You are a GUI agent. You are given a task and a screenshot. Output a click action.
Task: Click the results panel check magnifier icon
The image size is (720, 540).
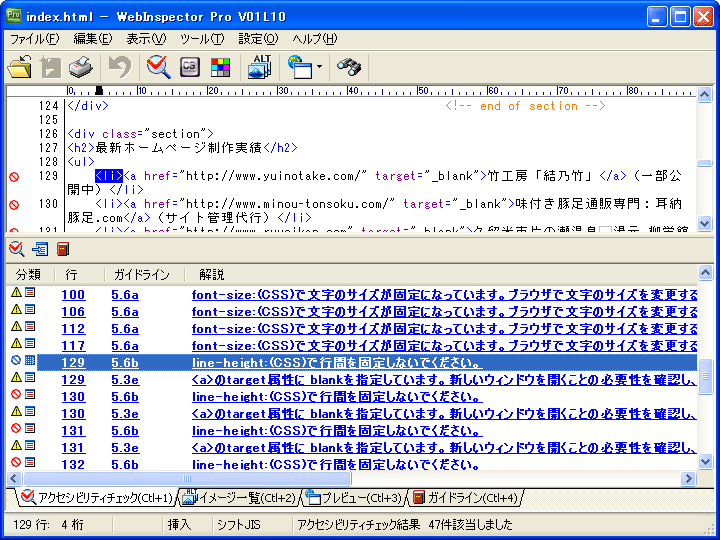17,249
